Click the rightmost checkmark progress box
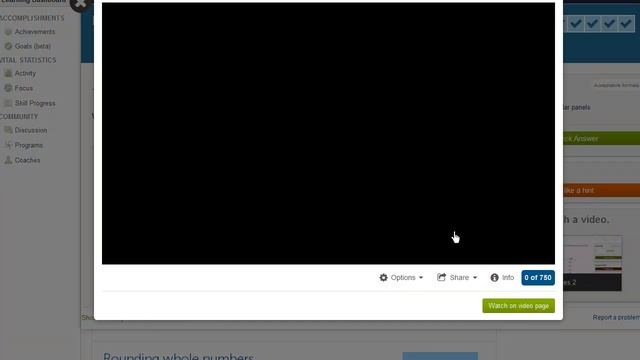Viewport: 640px width, 360px height. 626,24
